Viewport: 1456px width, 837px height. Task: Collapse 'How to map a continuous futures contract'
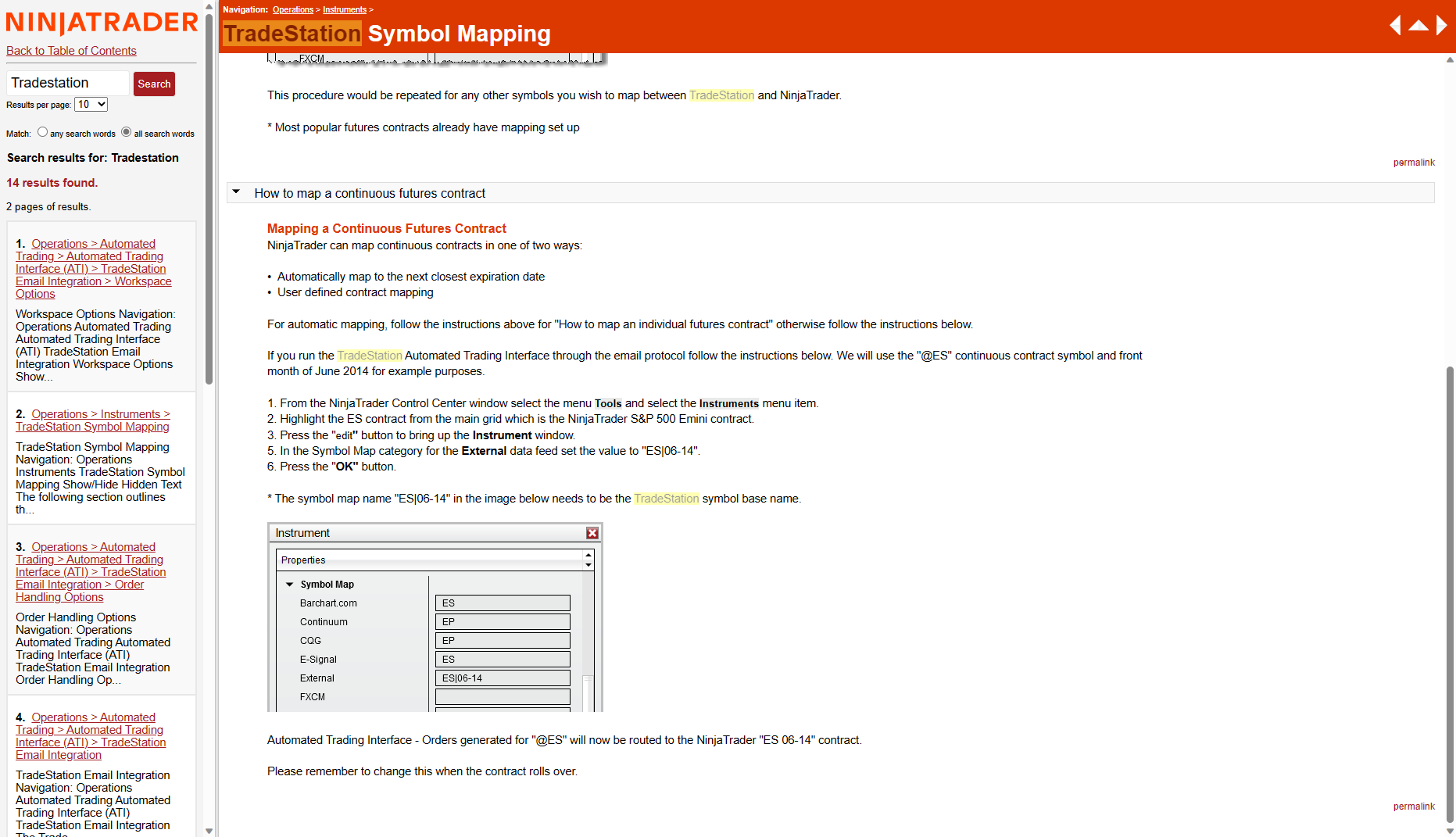coord(236,192)
